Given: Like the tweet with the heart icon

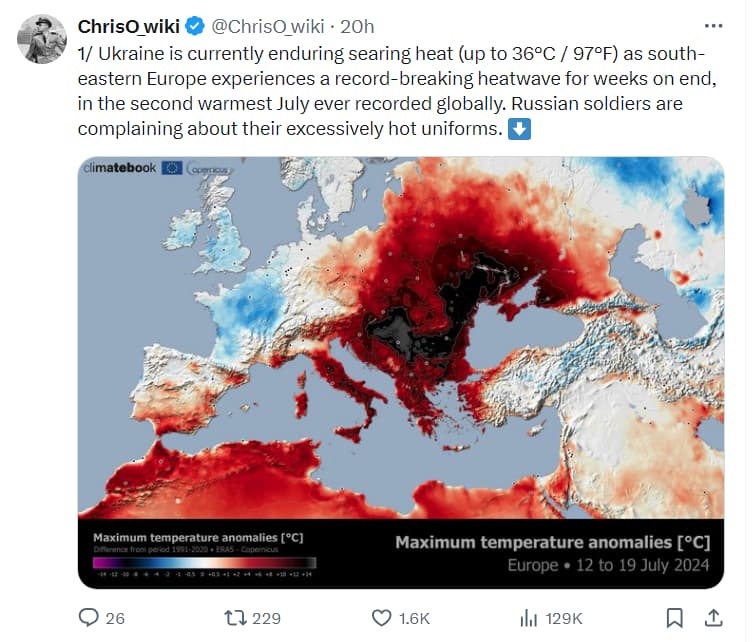Looking at the screenshot, I should coord(380,617).
